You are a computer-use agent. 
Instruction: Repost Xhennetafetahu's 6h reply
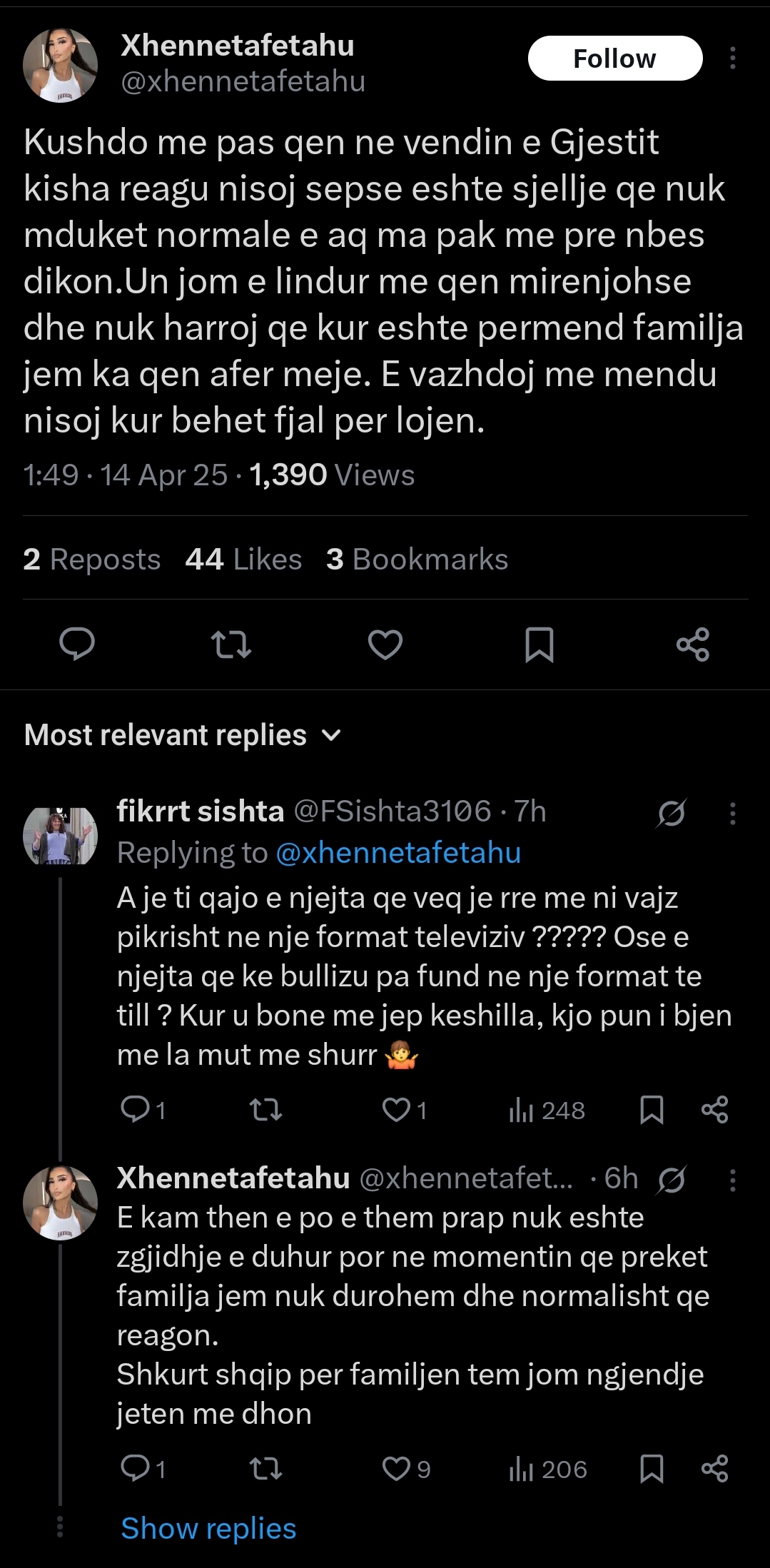tap(265, 1468)
